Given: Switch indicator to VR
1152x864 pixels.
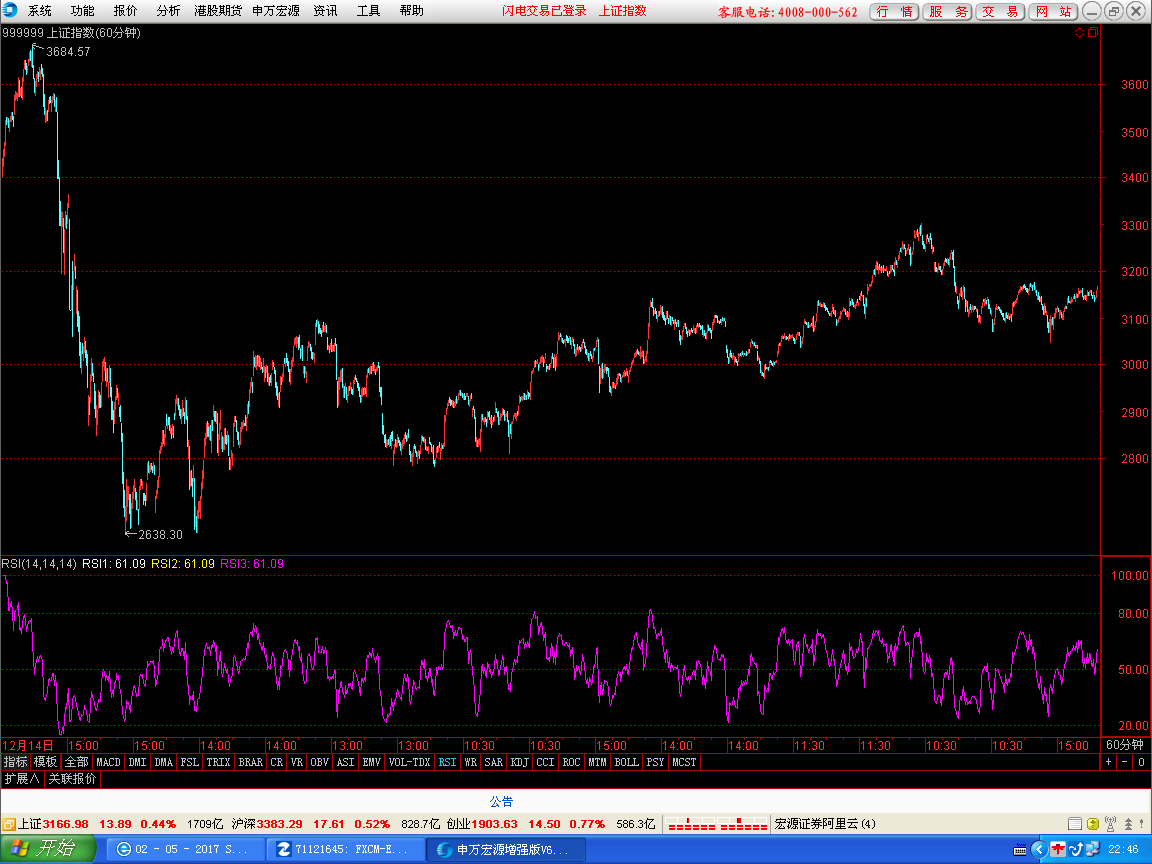Looking at the screenshot, I should (297, 762).
